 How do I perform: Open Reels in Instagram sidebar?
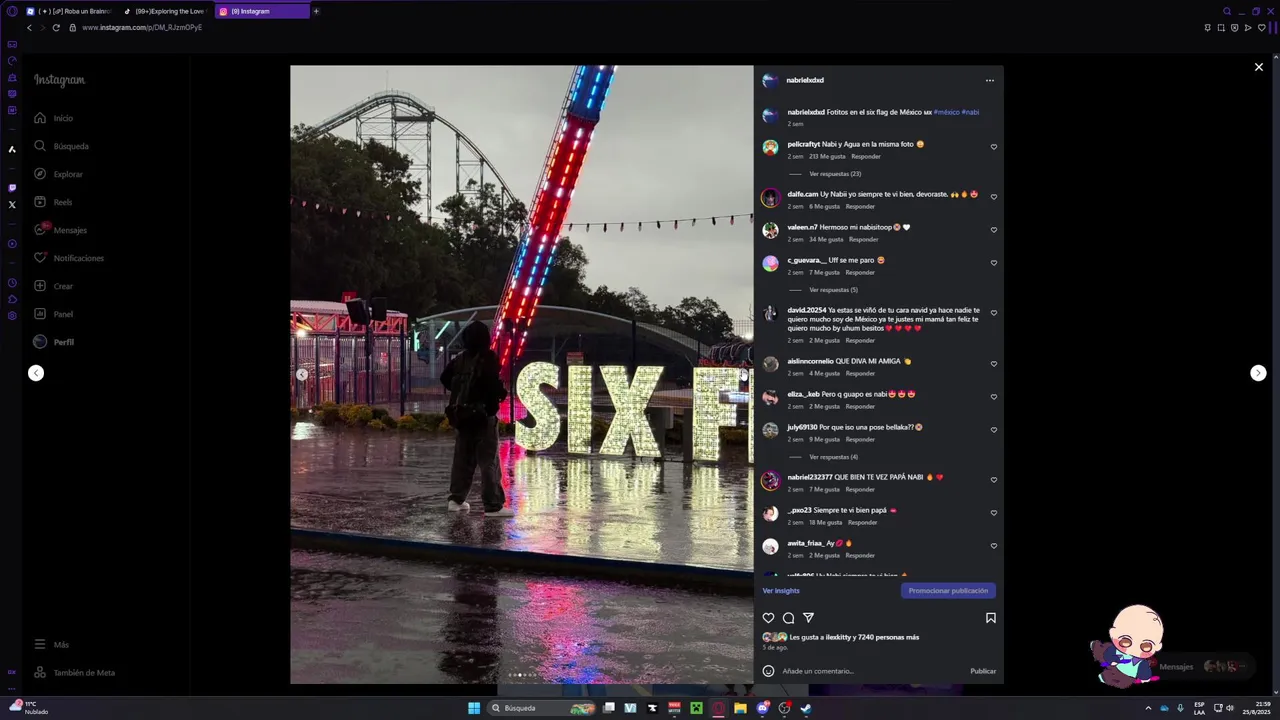[53, 202]
